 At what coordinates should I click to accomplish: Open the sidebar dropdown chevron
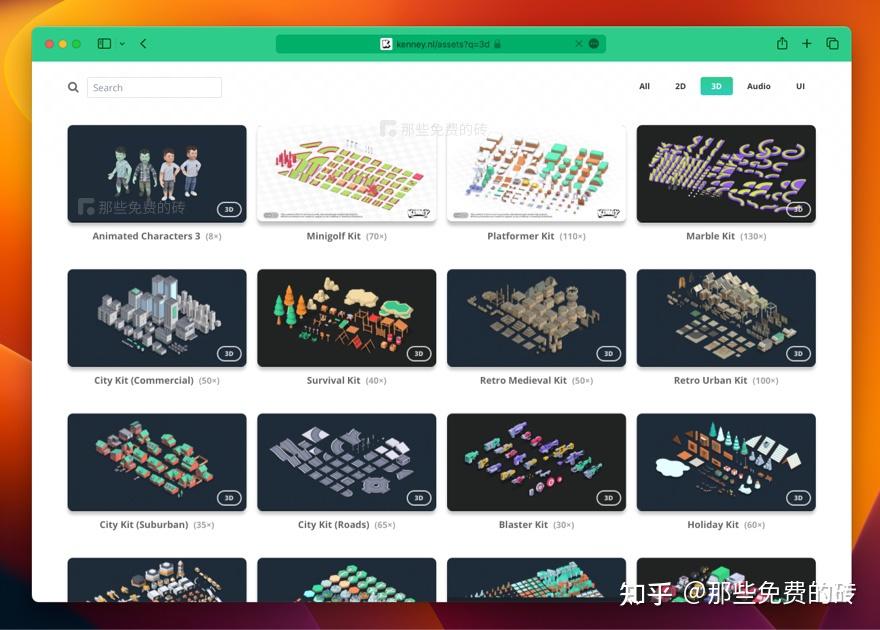tap(122, 44)
